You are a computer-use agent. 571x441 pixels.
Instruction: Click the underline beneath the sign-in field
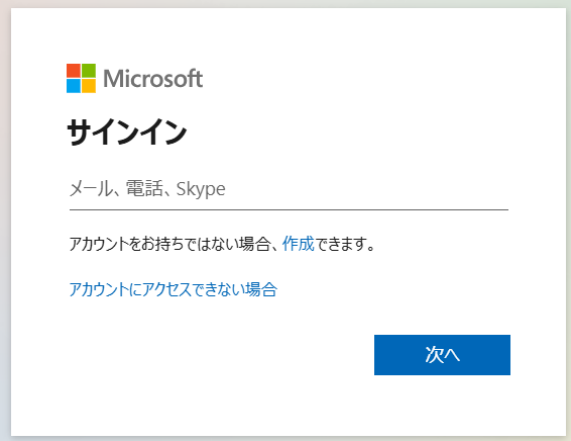pyautogui.click(x=289, y=210)
